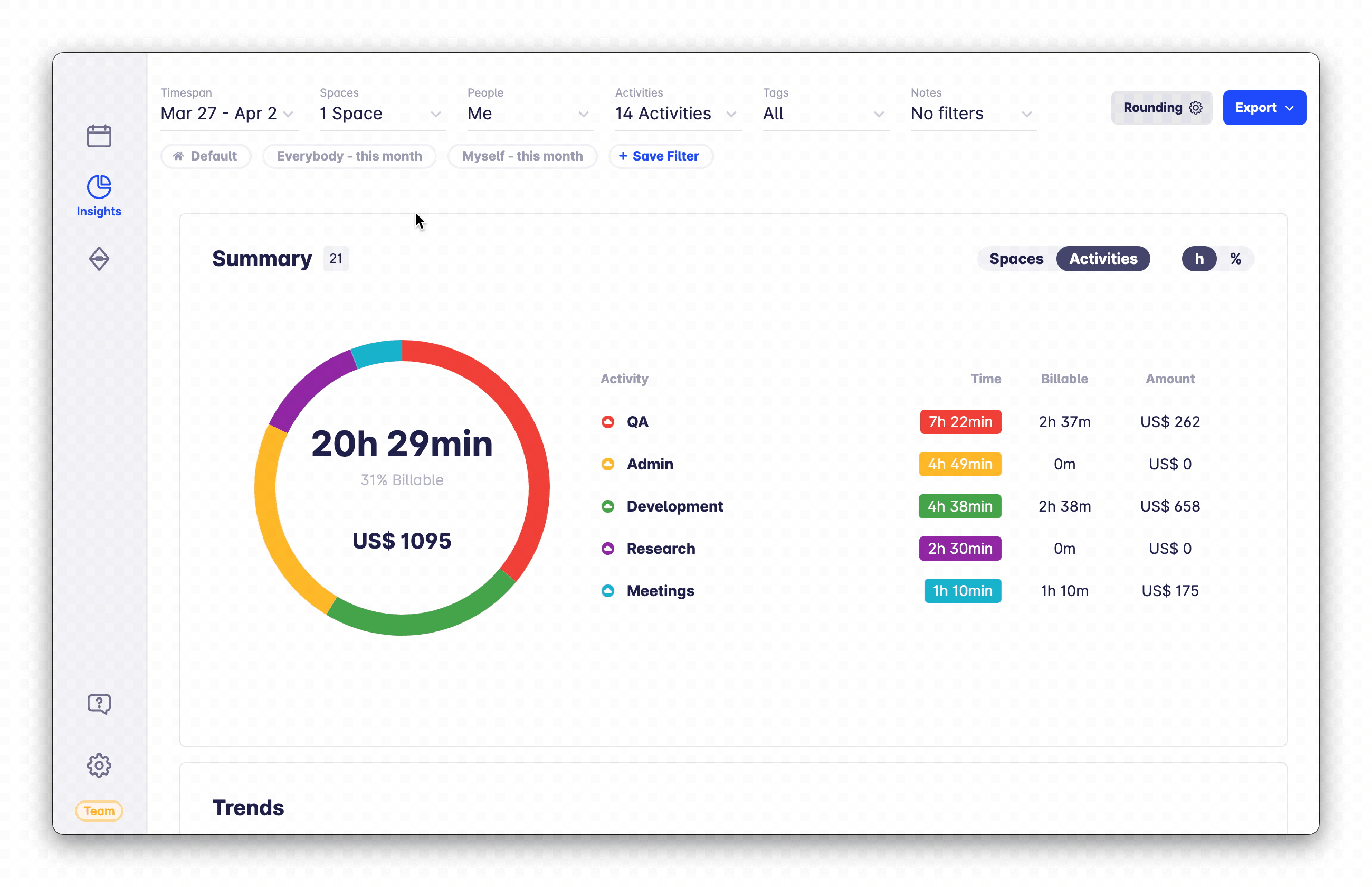Click the Insights pie chart icon

coord(99,187)
